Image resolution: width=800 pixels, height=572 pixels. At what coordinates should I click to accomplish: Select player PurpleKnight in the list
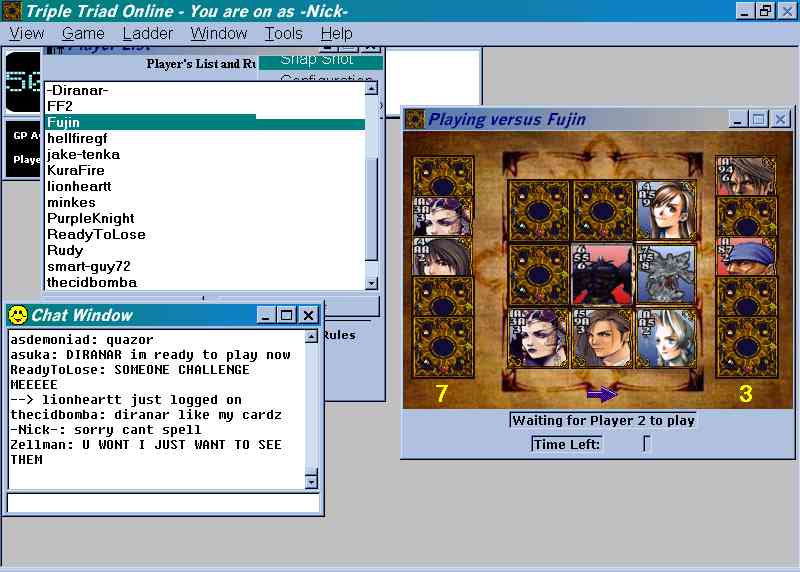pos(205,218)
